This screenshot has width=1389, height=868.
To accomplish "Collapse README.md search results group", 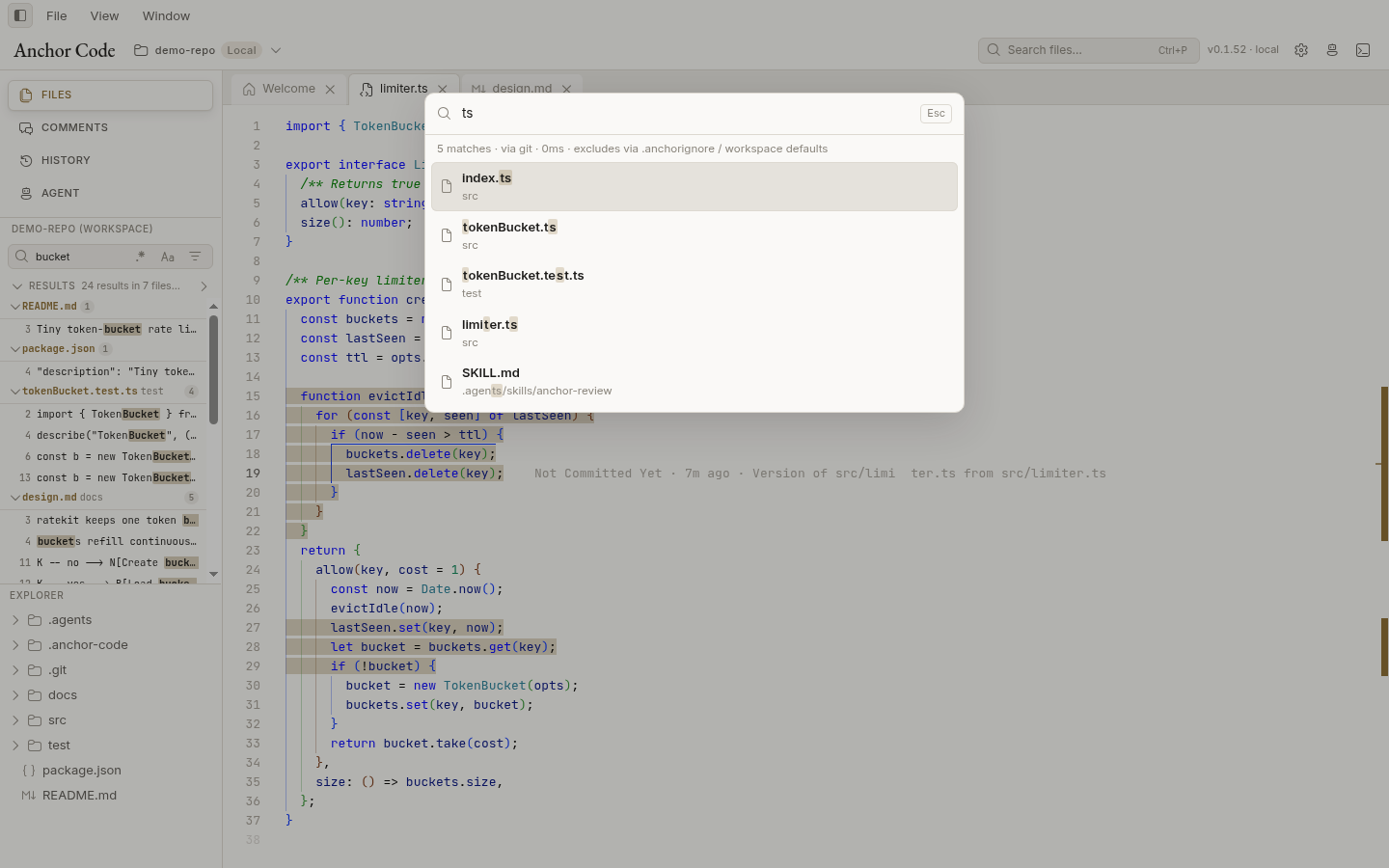I will [15, 307].
